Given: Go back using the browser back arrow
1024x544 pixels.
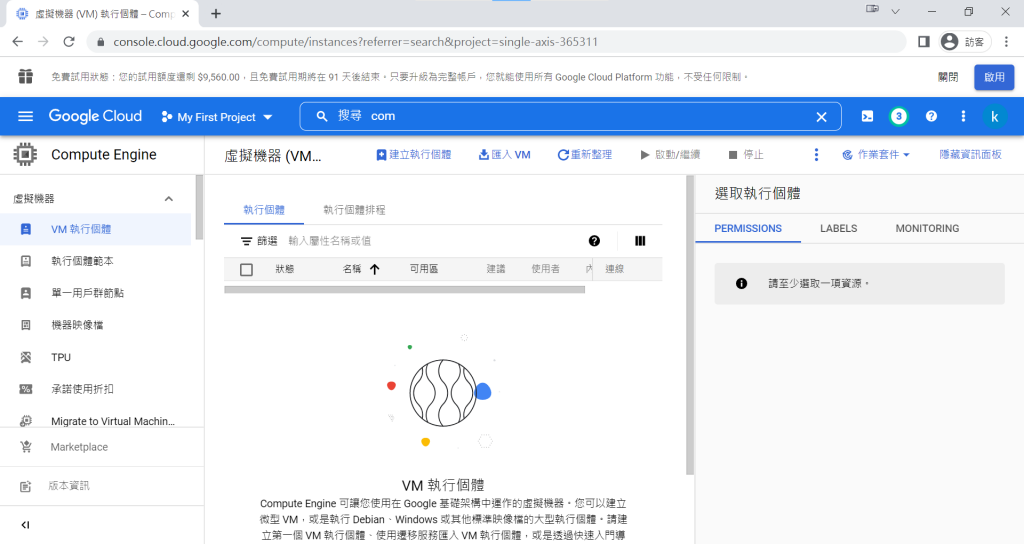Looking at the screenshot, I should (x=18, y=42).
